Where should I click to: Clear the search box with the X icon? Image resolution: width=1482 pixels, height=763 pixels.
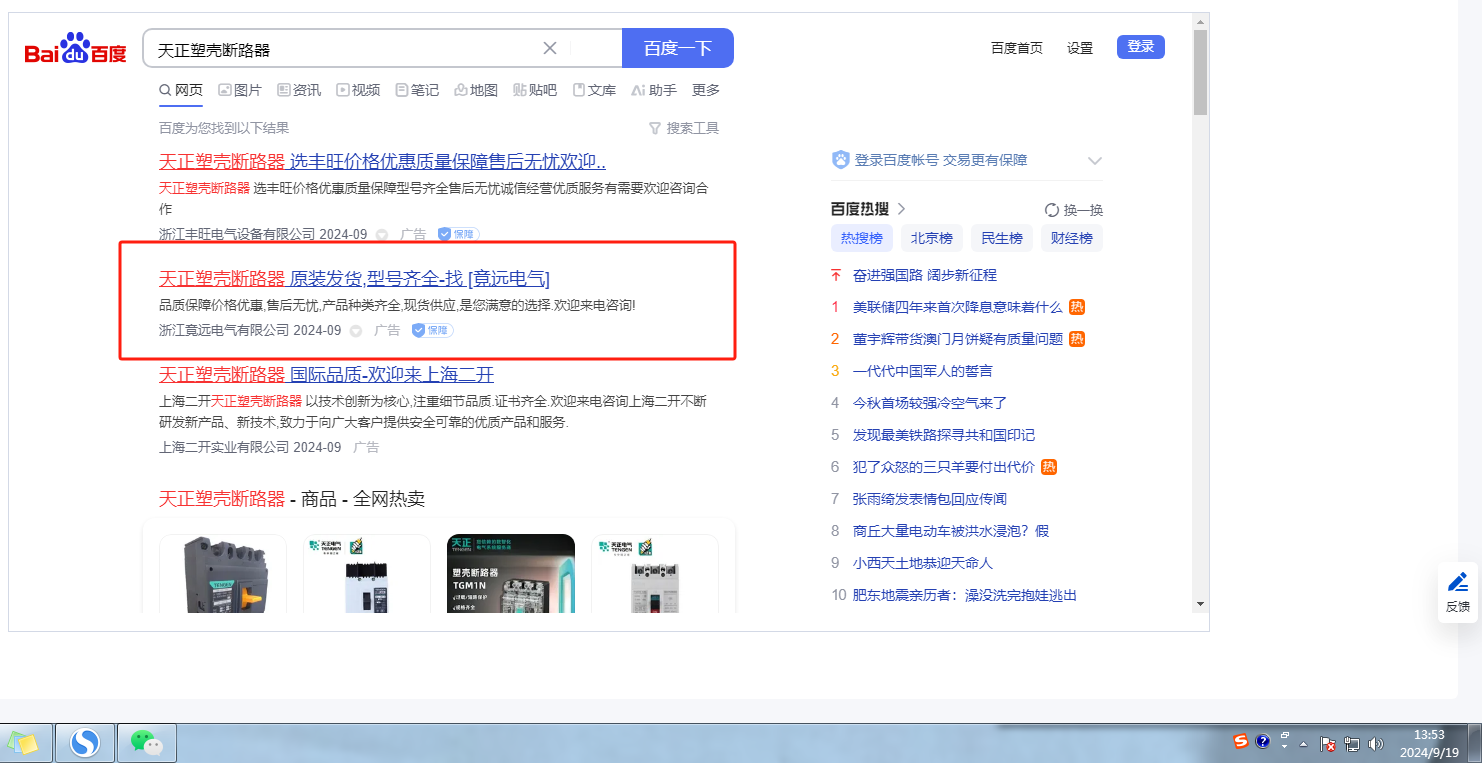point(550,48)
